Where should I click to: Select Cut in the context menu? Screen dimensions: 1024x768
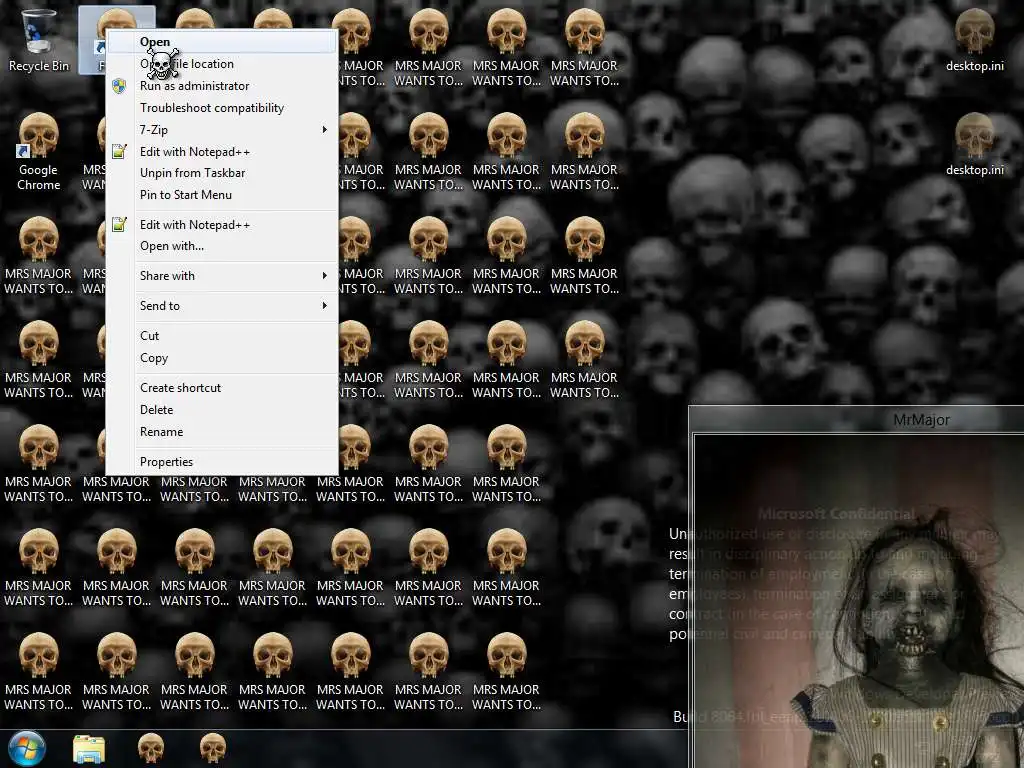(222, 336)
